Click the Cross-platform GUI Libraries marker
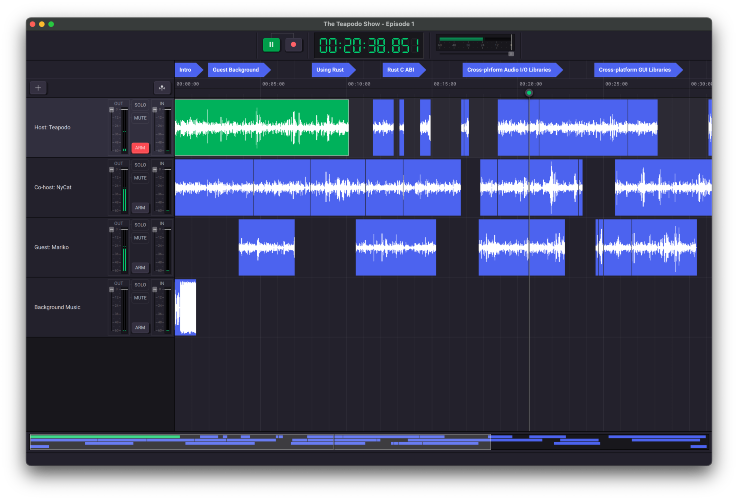738x500 pixels. pyautogui.click(x=636, y=70)
